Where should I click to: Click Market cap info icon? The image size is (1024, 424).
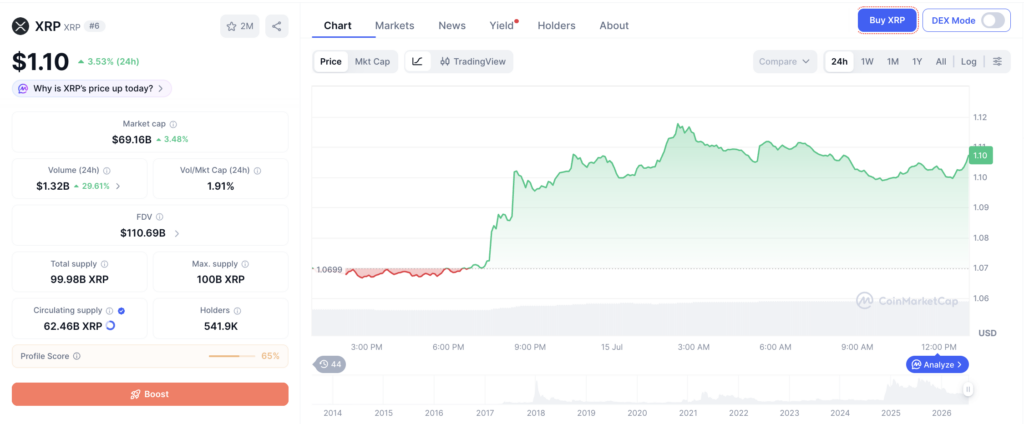click(x=173, y=124)
